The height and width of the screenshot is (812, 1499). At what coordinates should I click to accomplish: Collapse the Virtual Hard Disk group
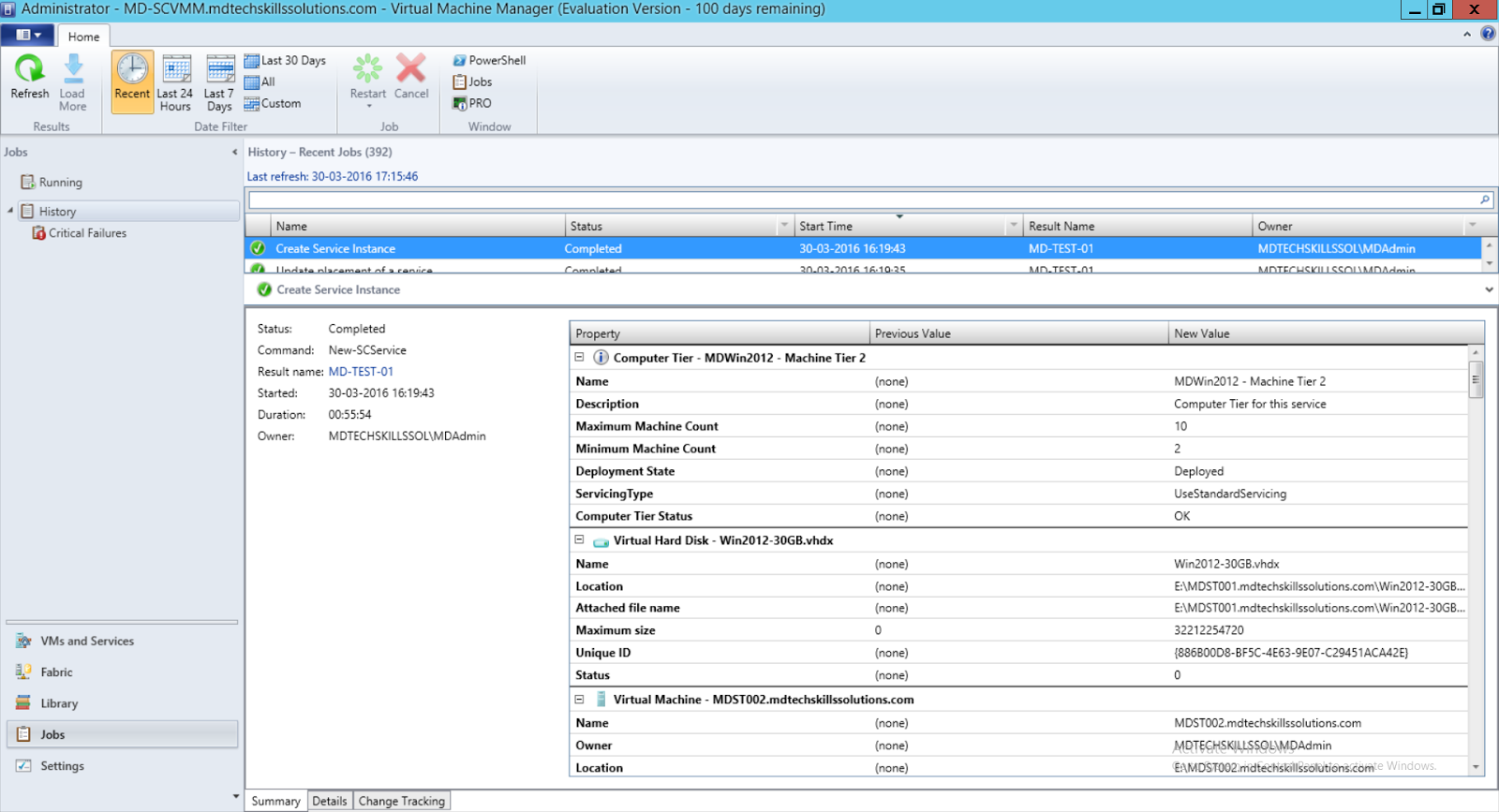[579, 540]
